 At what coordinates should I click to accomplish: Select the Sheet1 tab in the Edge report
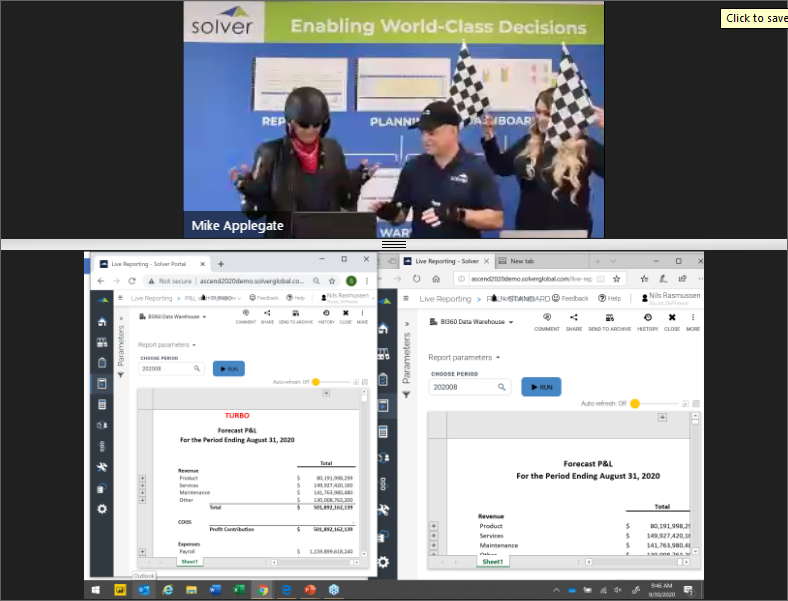click(x=492, y=562)
